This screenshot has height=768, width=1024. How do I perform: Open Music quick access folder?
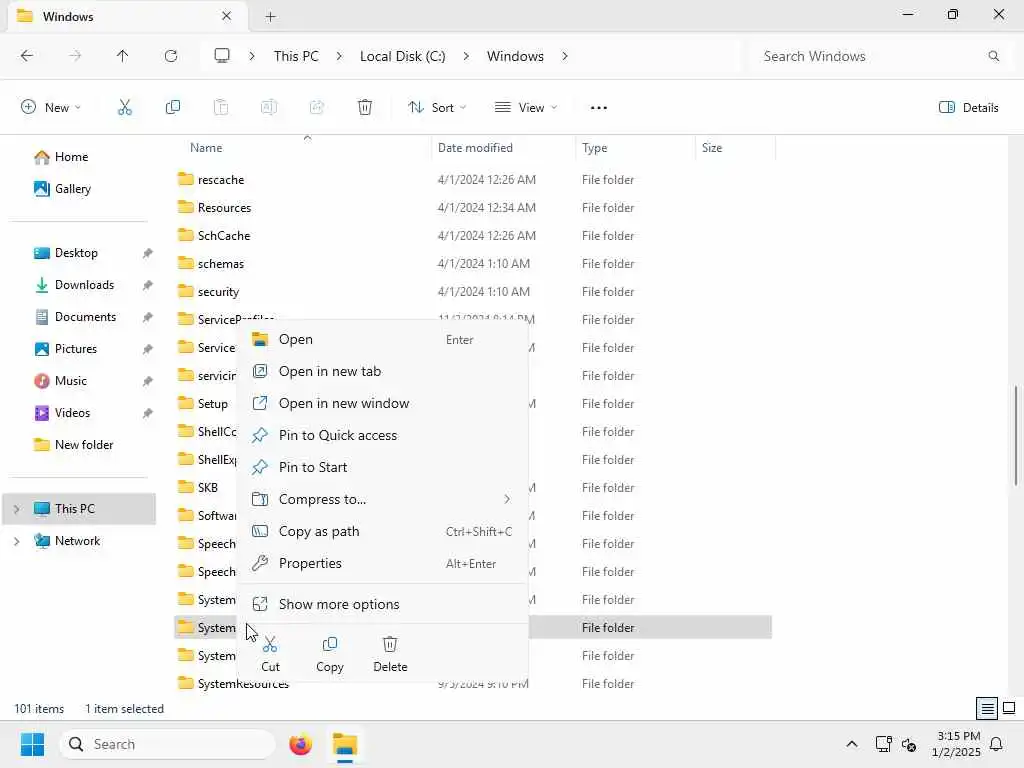[61, 381]
